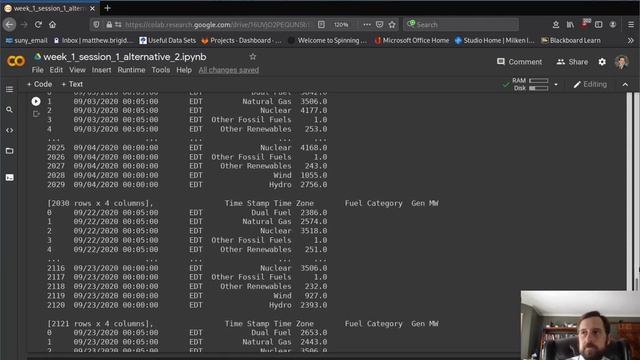
Task: Open the terminal icon in left sidebar
Action: [9, 178]
